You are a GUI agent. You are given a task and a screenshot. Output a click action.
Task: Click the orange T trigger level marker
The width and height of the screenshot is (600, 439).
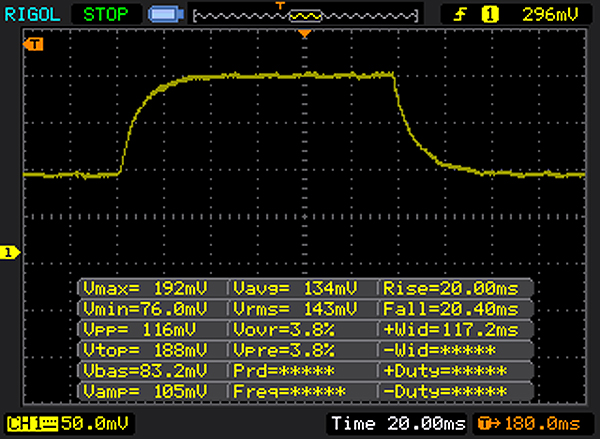click(x=33, y=44)
